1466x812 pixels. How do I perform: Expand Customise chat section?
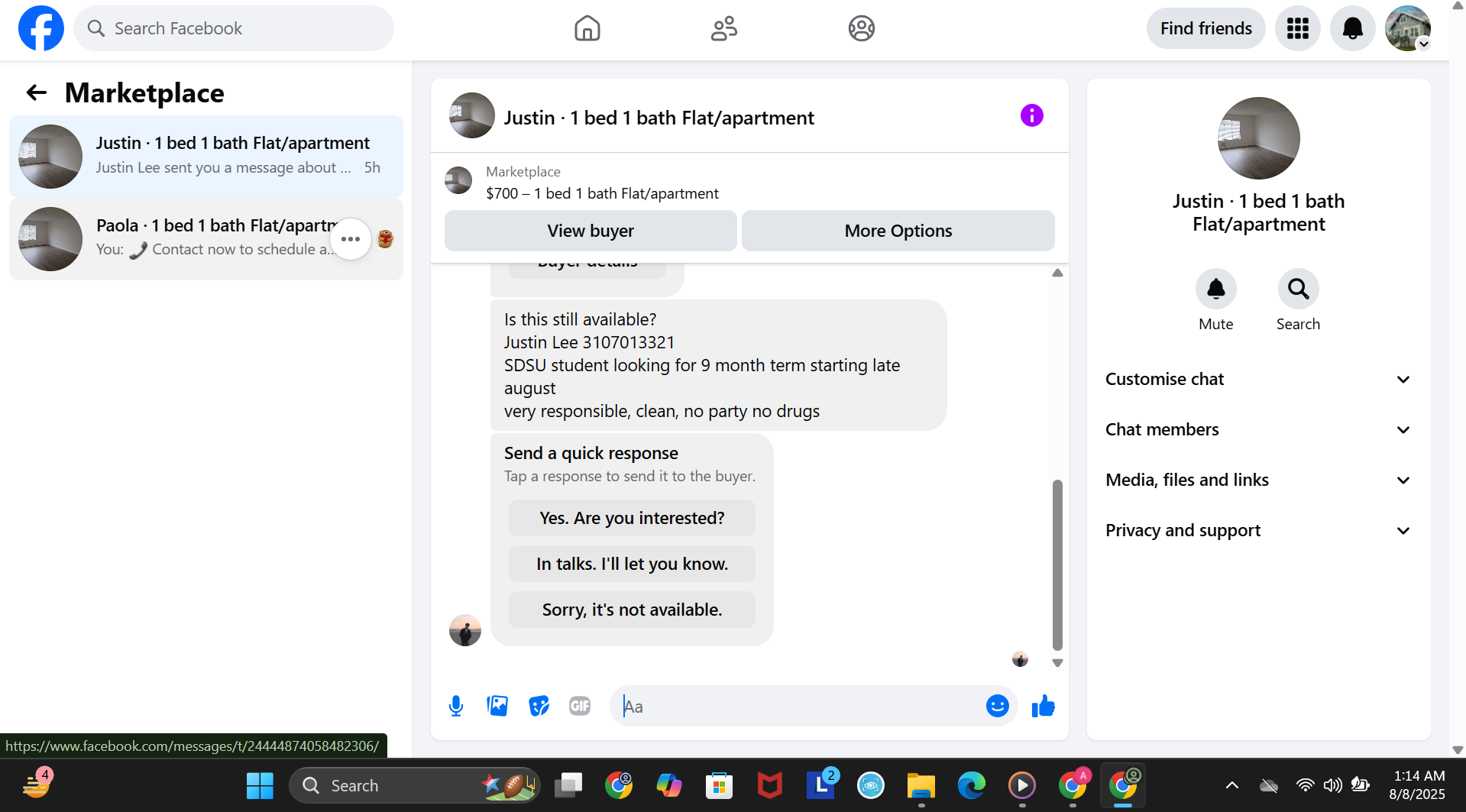(1258, 379)
